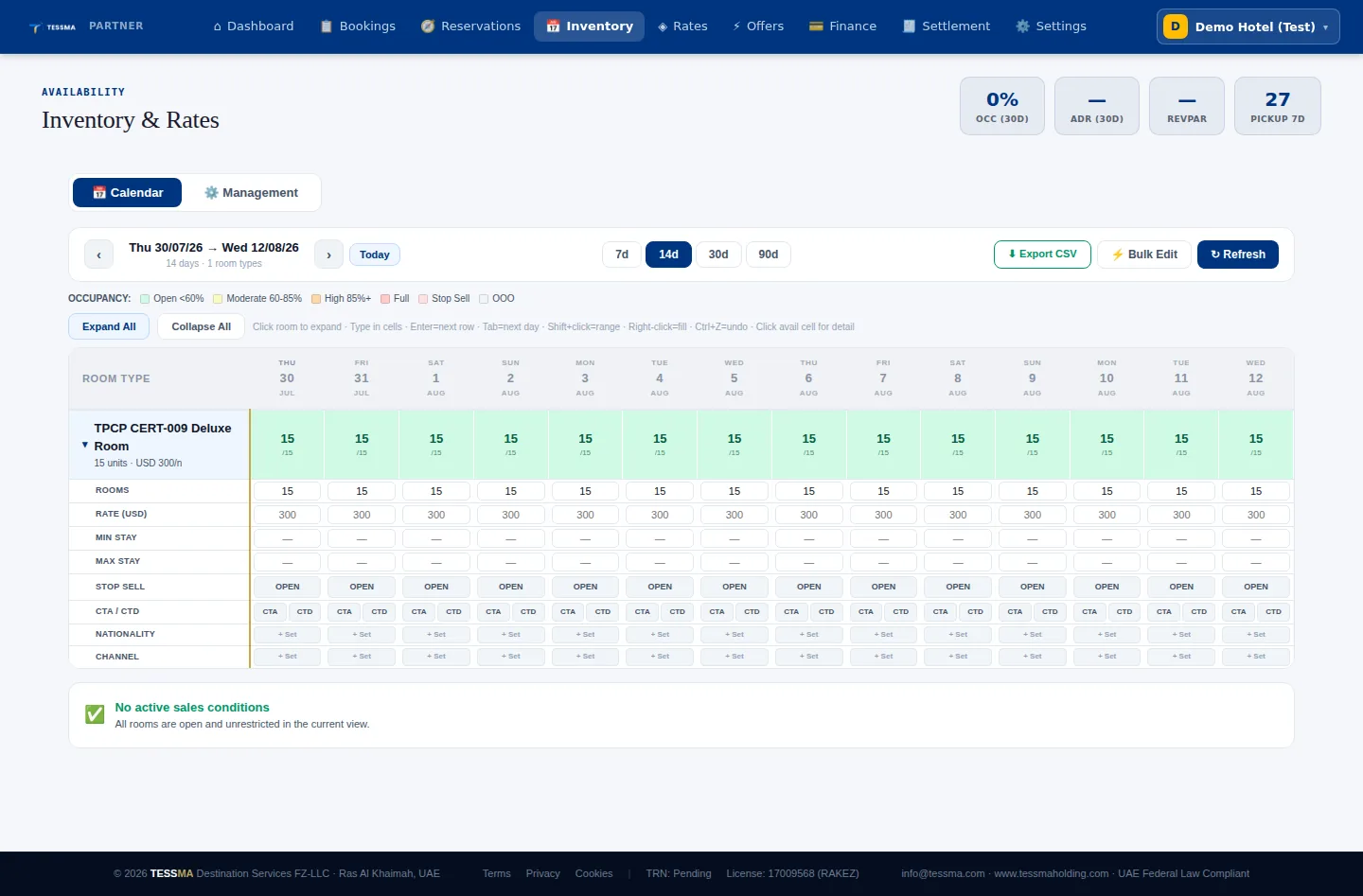This screenshot has height=896, width=1363.
Task: Open the Dashboard nav item
Action: point(254,26)
